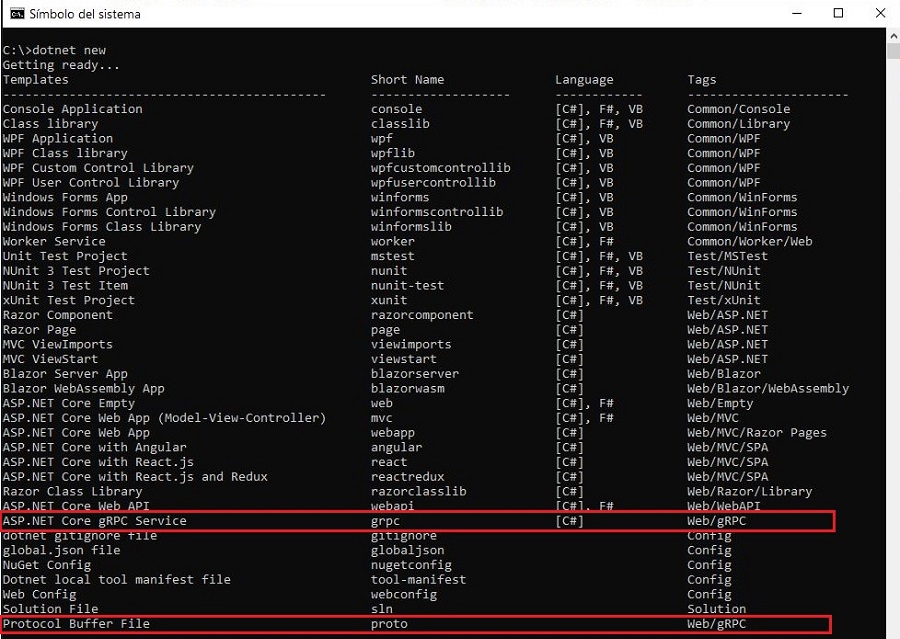Click the 'grpc' short name
Screen dimensions: 900x639
coord(385,521)
